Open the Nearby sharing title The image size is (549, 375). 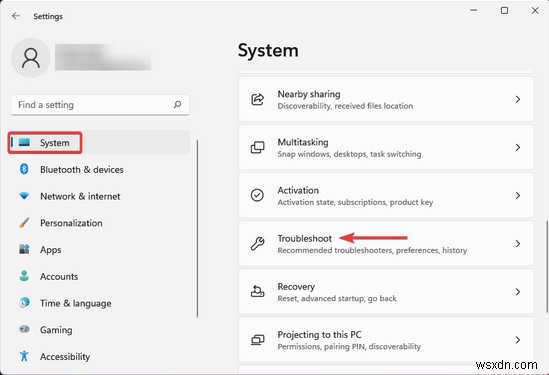pyautogui.click(x=309, y=94)
